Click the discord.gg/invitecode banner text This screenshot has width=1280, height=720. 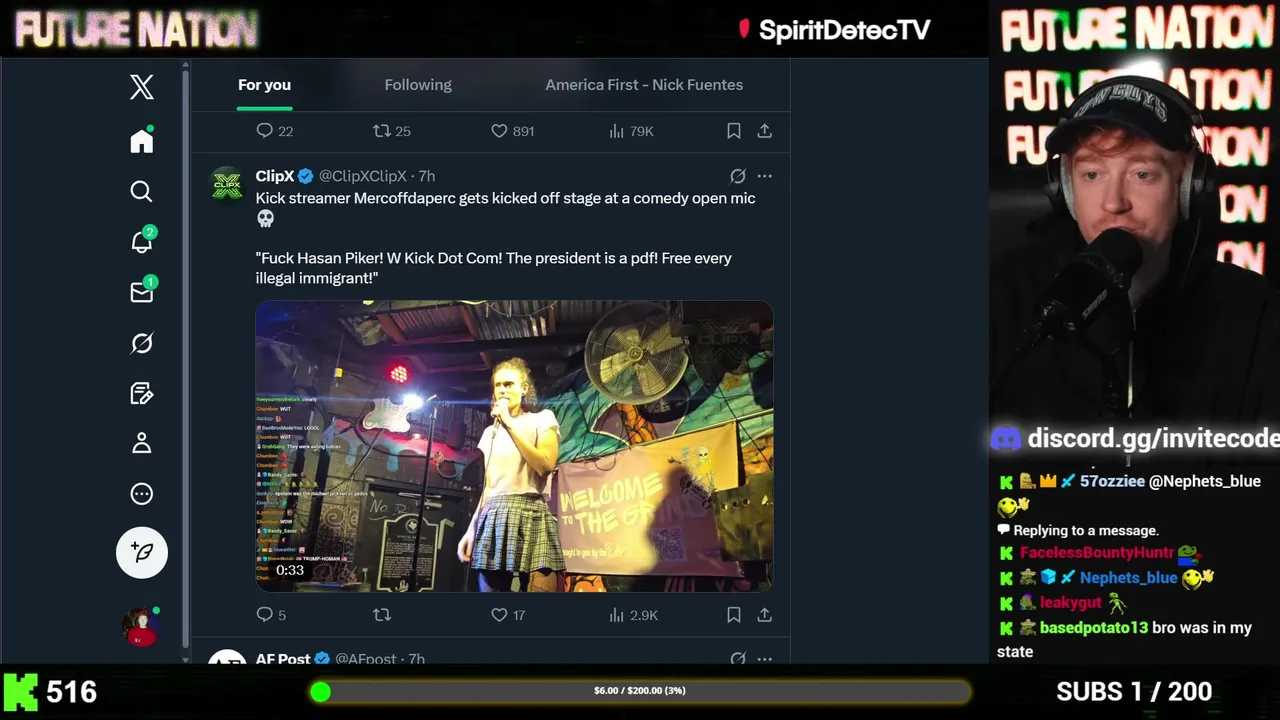click(x=1153, y=438)
